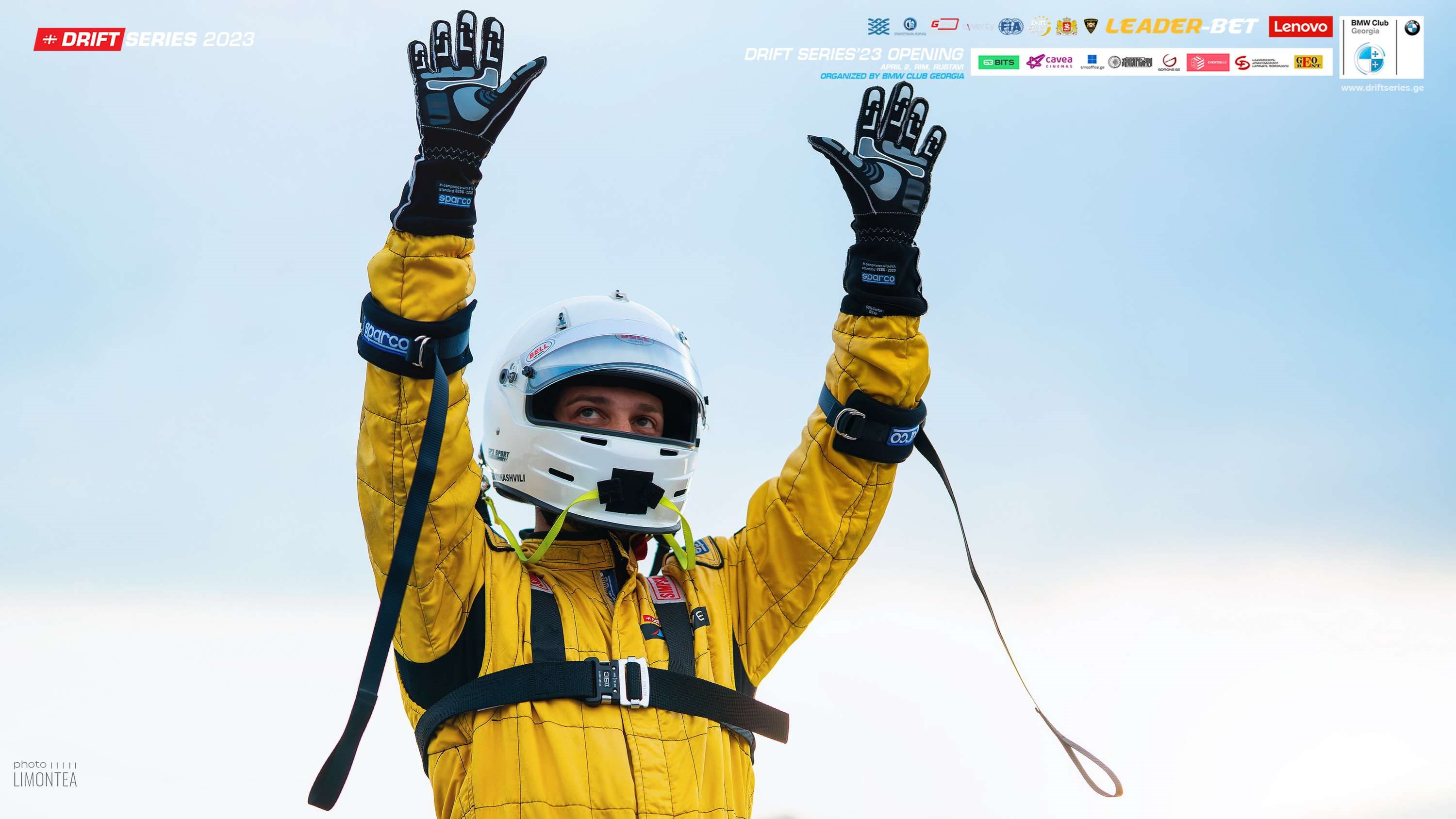Click the Cavea Cinemas logo

(x=1049, y=62)
